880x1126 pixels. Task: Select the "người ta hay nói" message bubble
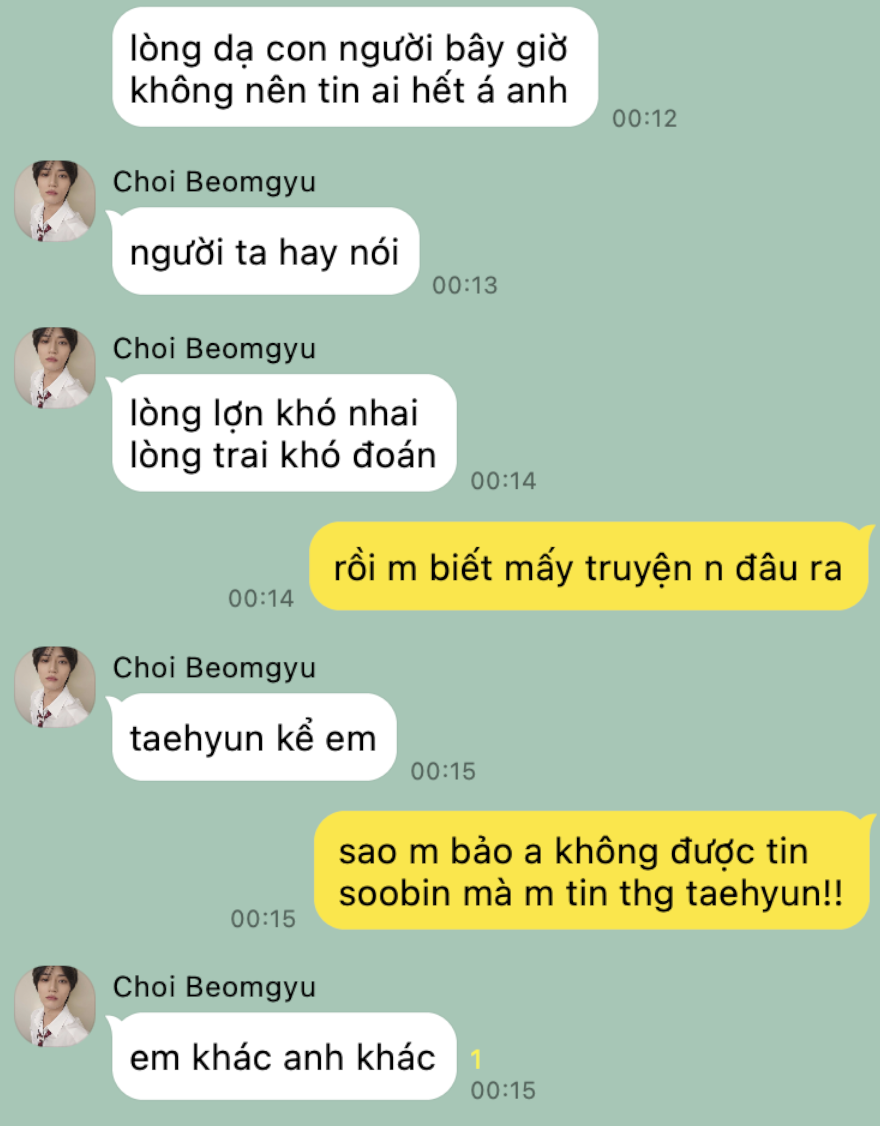pos(265,251)
